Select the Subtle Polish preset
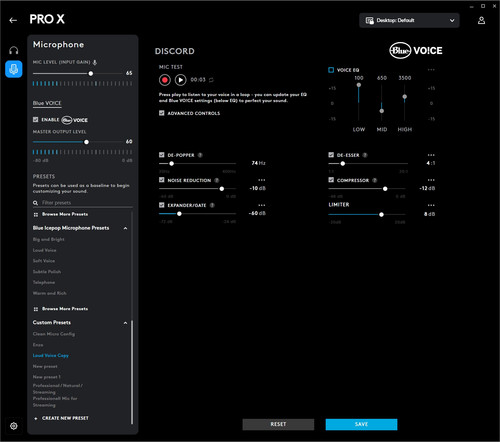The width and height of the screenshot is (500, 442). [47, 272]
